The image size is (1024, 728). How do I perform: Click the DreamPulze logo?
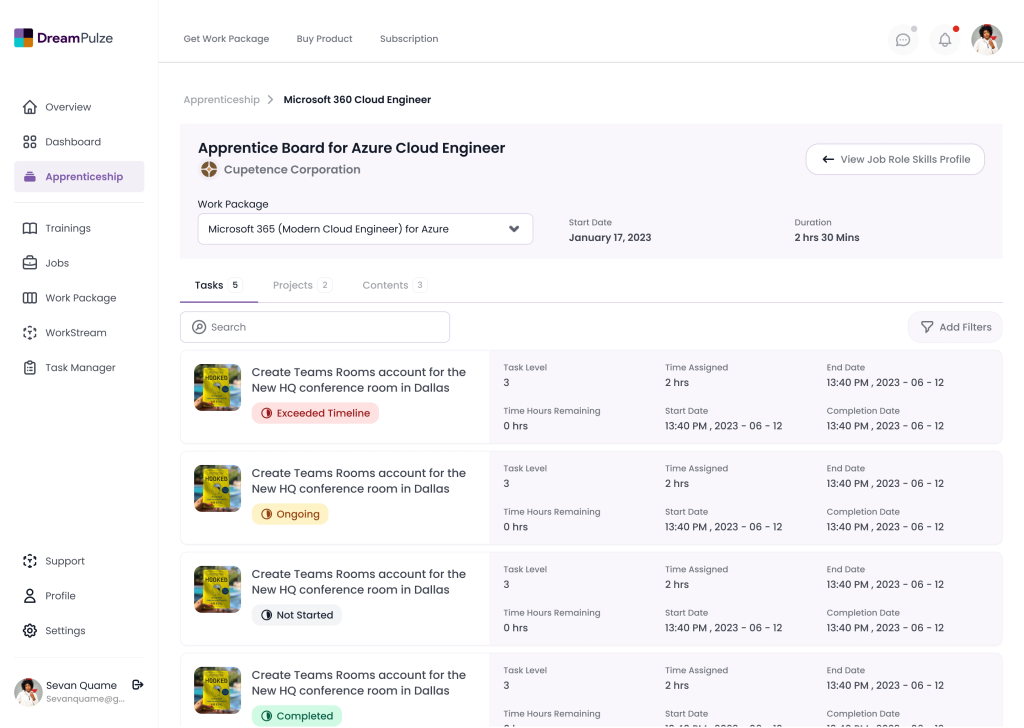64,38
